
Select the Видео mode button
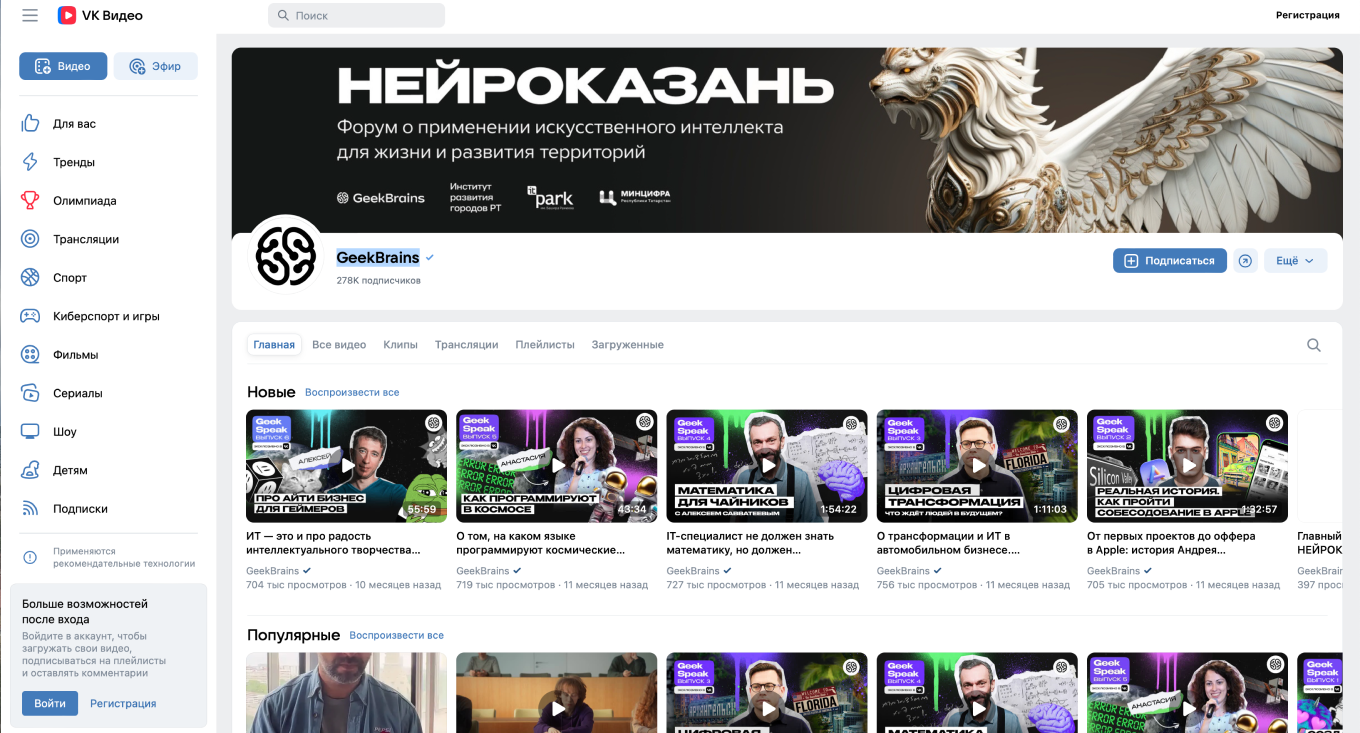[62, 66]
